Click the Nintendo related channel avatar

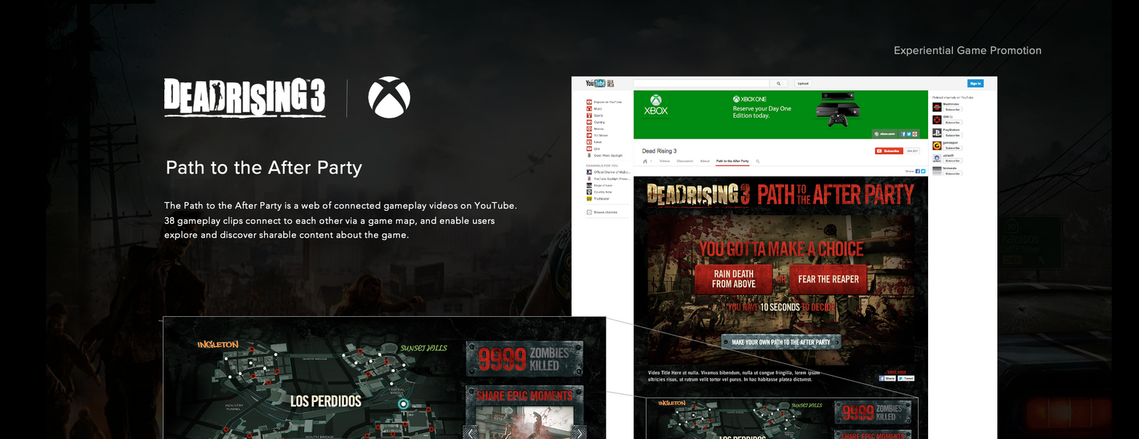(x=937, y=171)
